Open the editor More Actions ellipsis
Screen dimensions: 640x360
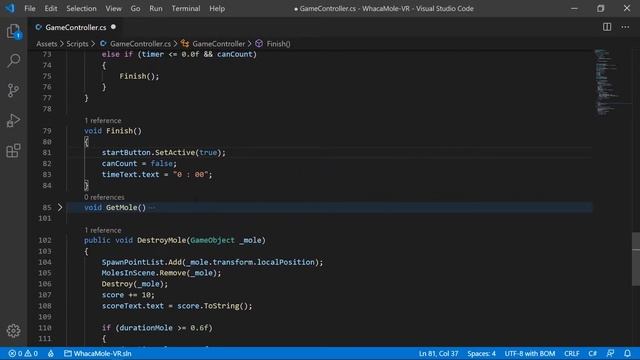point(625,27)
